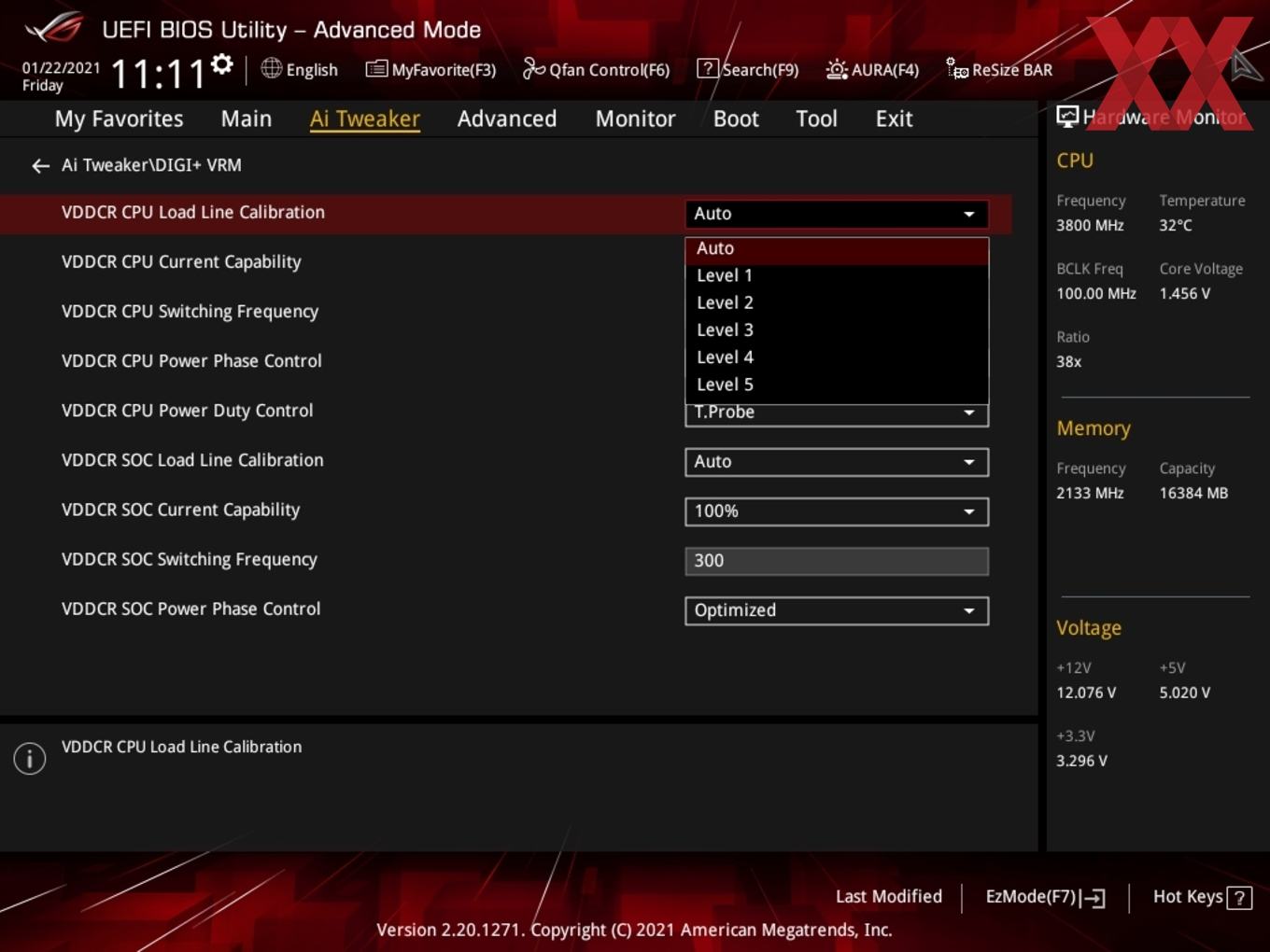Click the VDDCR SOC Switching Frequency field
Viewport: 1270px width, 952px height.
click(x=837, y=561)
